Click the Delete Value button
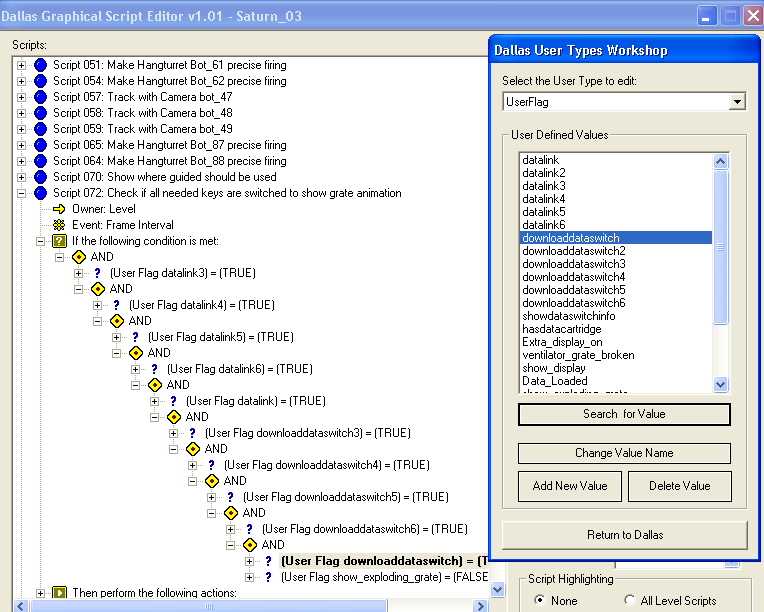Viewport: 764px width, 612px height. [680, 486]
